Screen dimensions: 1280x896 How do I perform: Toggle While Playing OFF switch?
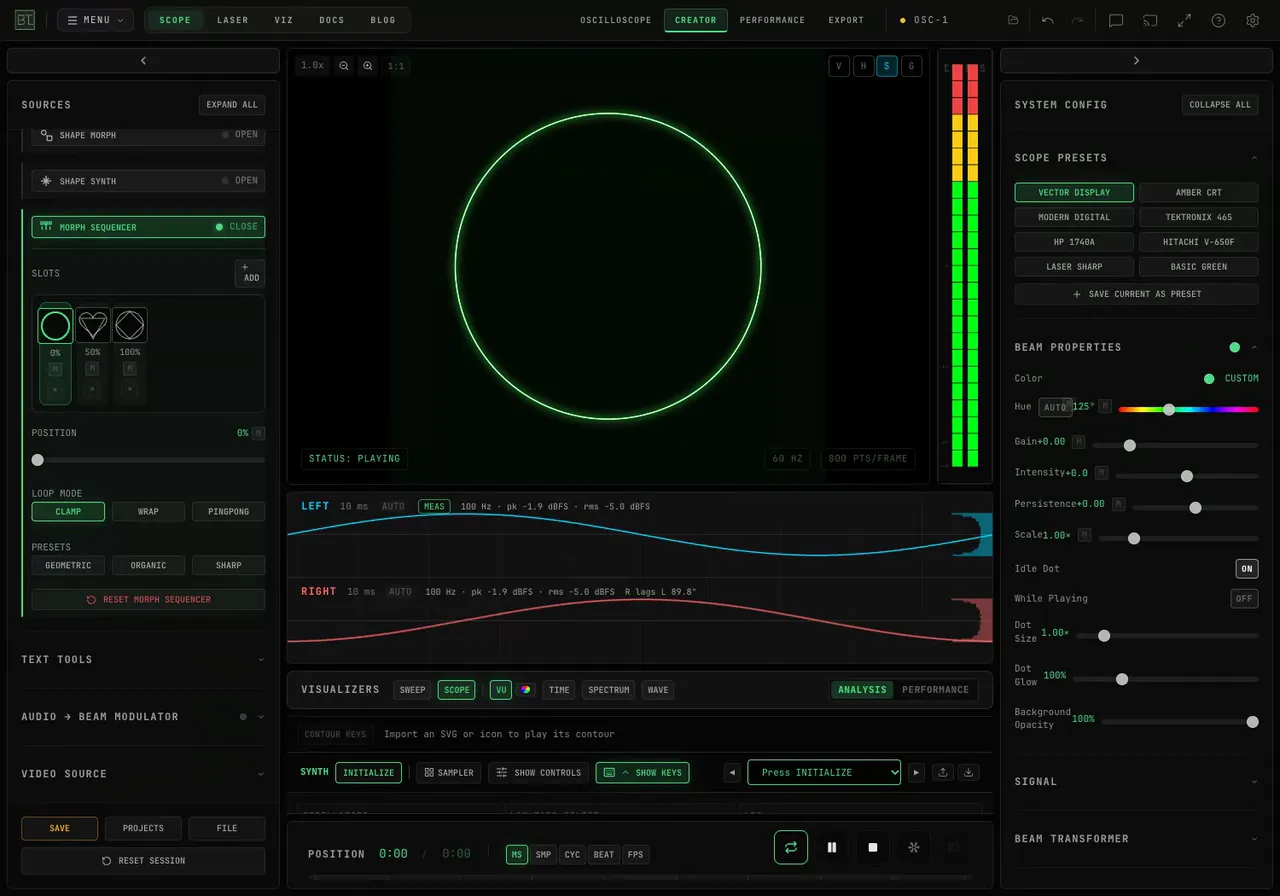[1244, 599]
